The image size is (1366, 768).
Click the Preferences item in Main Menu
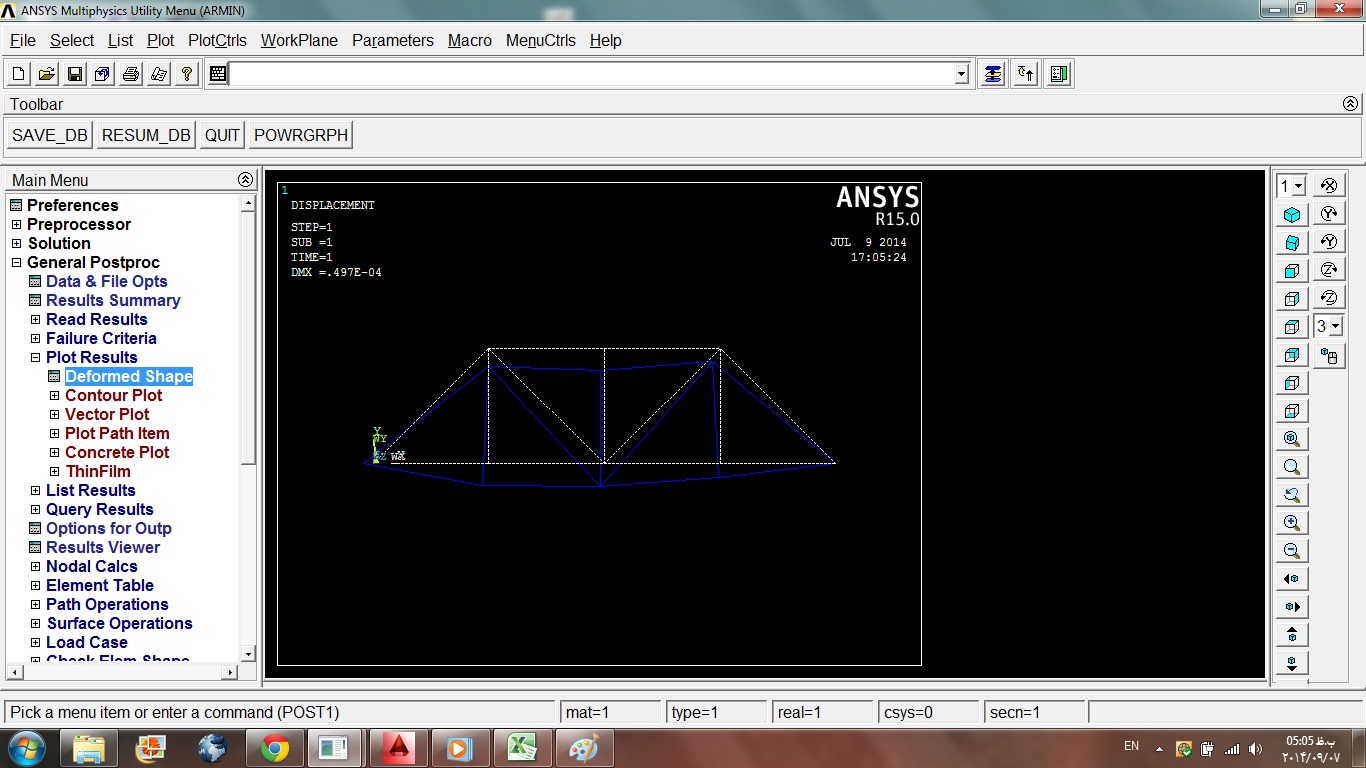point(72,205)
